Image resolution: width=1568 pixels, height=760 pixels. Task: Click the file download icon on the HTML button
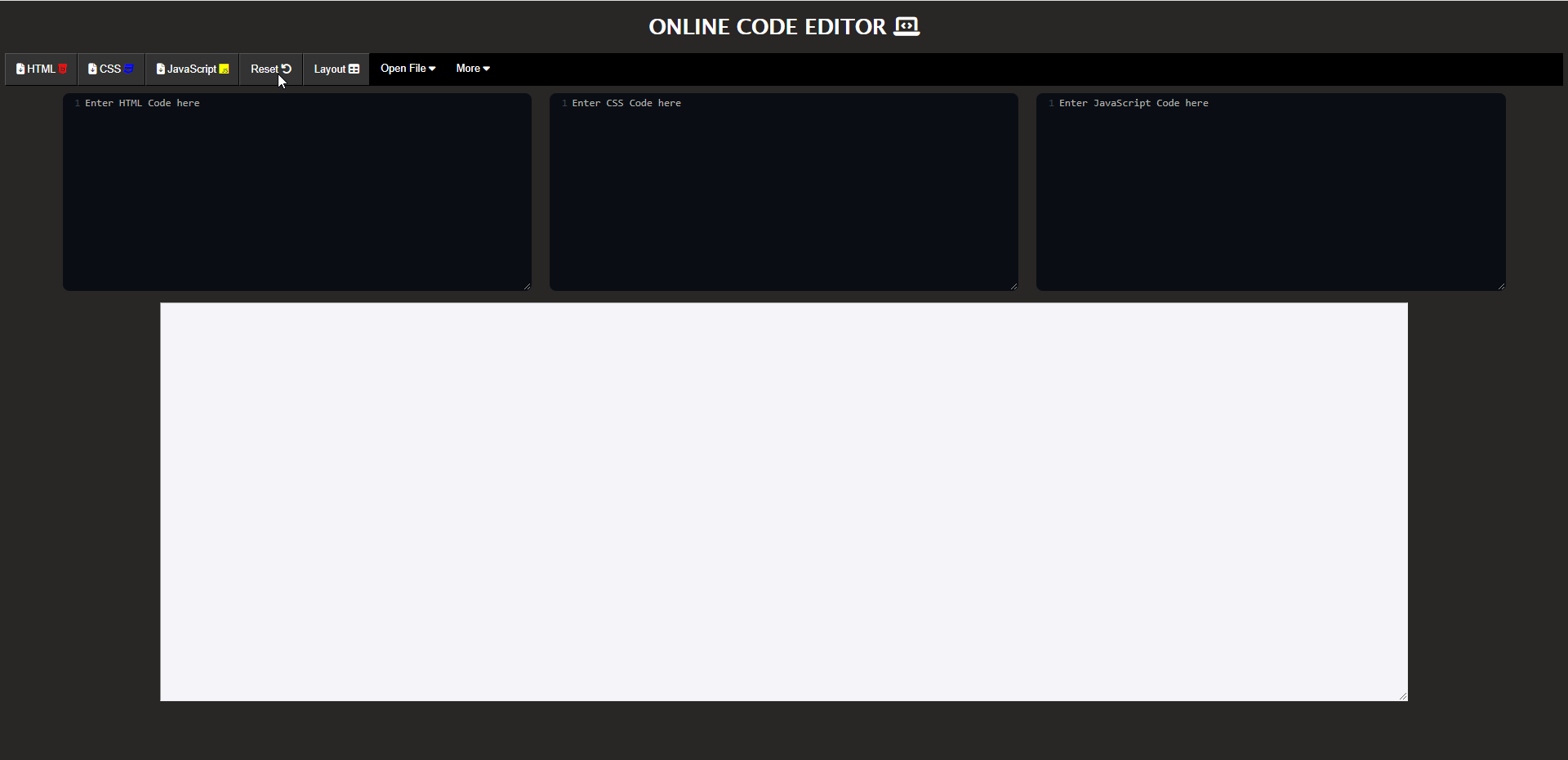[20, 69]
